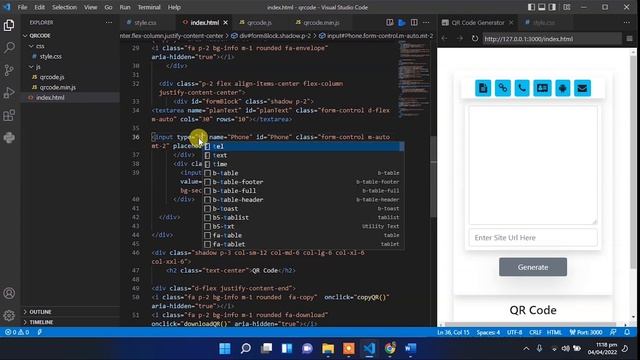Toggle the primary side bar layout icon
The width and height of the screenshot is (640, 360).
[x=531, y=7]
